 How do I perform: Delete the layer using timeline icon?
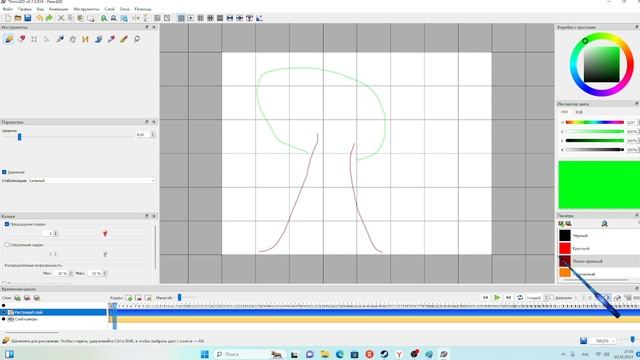tap(27, 298)
